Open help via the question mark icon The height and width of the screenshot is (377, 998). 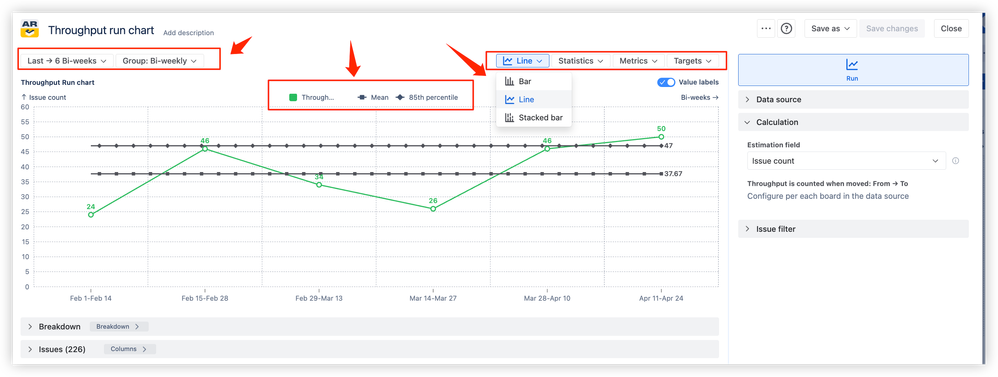787,29
